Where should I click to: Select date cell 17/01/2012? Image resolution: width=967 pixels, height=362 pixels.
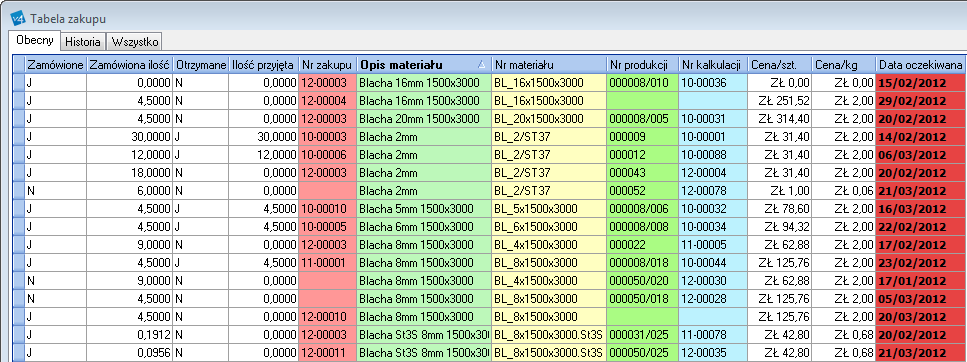[921, 280]
